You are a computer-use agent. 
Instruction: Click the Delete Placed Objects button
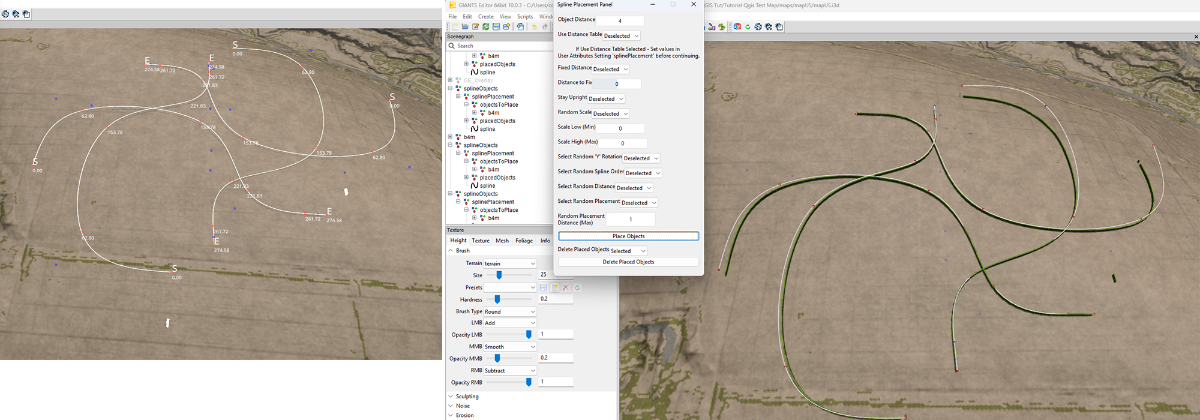pyautogui.click(x=628, y=261)
